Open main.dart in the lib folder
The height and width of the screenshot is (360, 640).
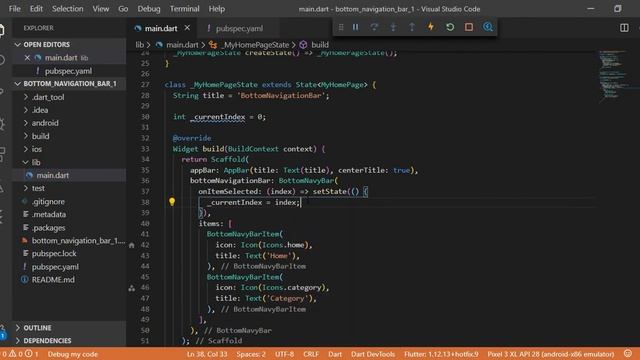coord(69,175)
